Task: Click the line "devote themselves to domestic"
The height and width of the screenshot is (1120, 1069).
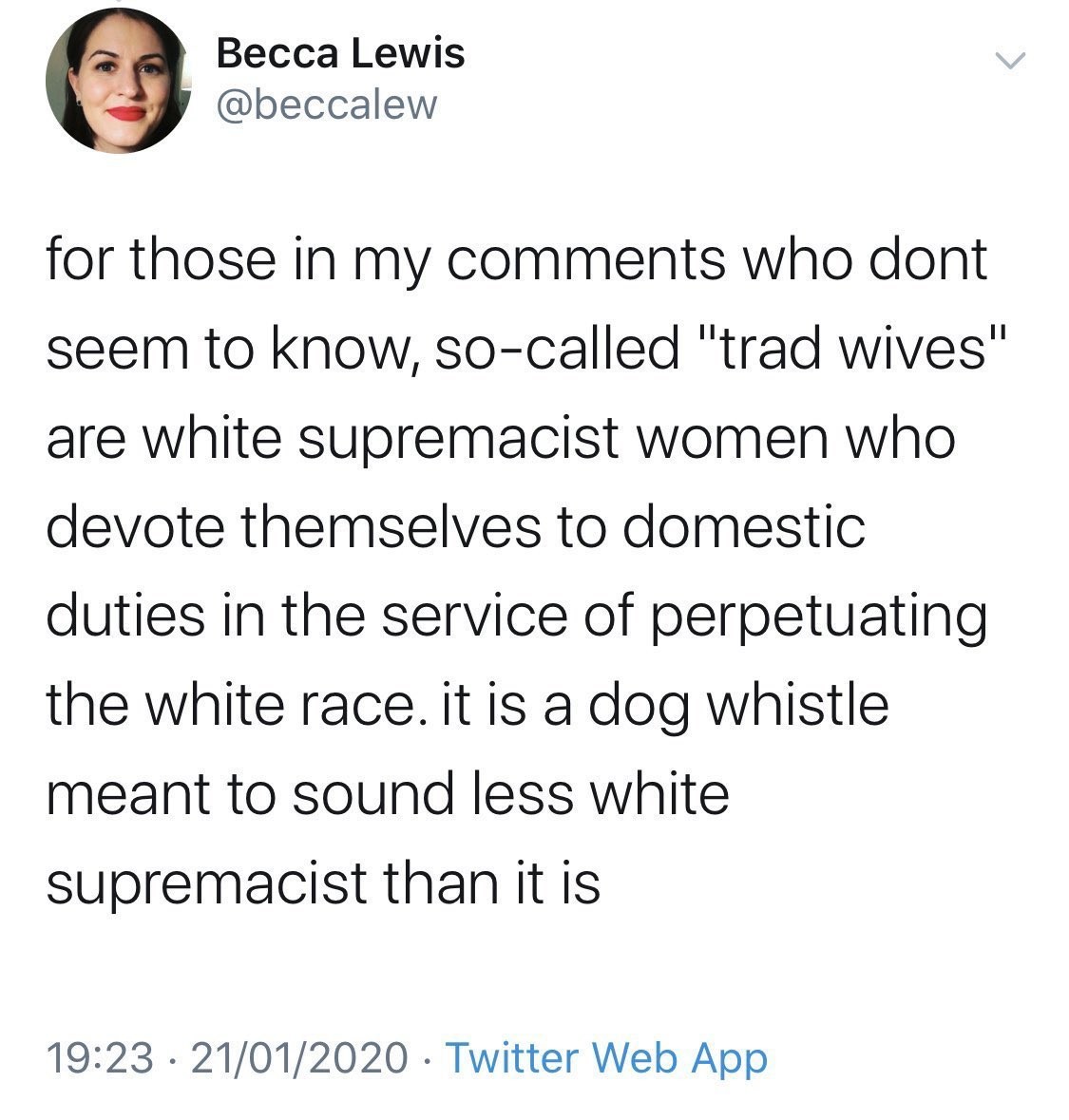Action: point(456,526)
